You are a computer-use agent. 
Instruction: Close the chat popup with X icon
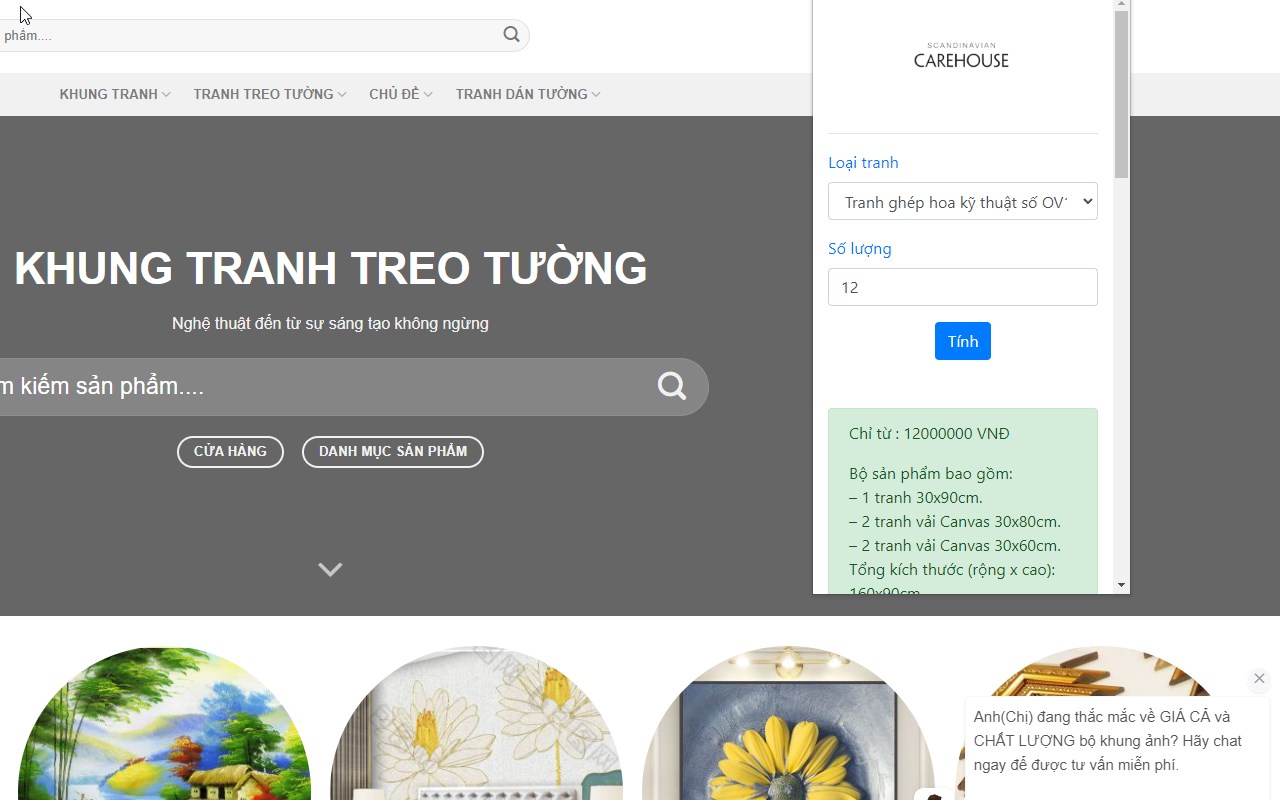click(1259, 678)
